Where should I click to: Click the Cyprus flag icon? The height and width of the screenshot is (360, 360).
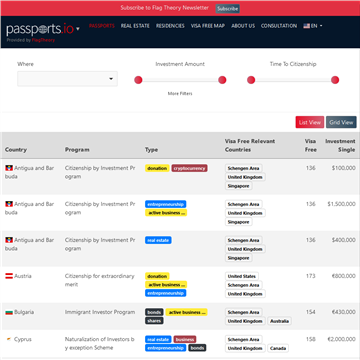click(9, 339)
